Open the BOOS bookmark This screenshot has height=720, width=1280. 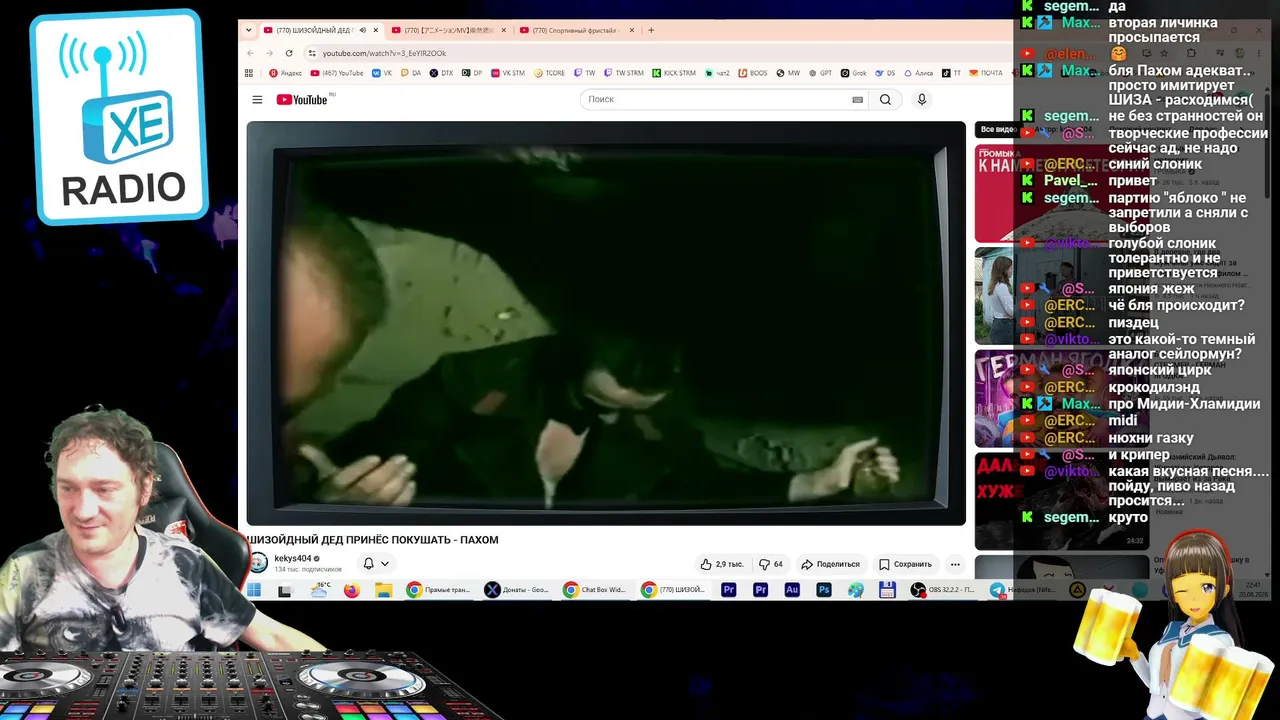(752, 73)
